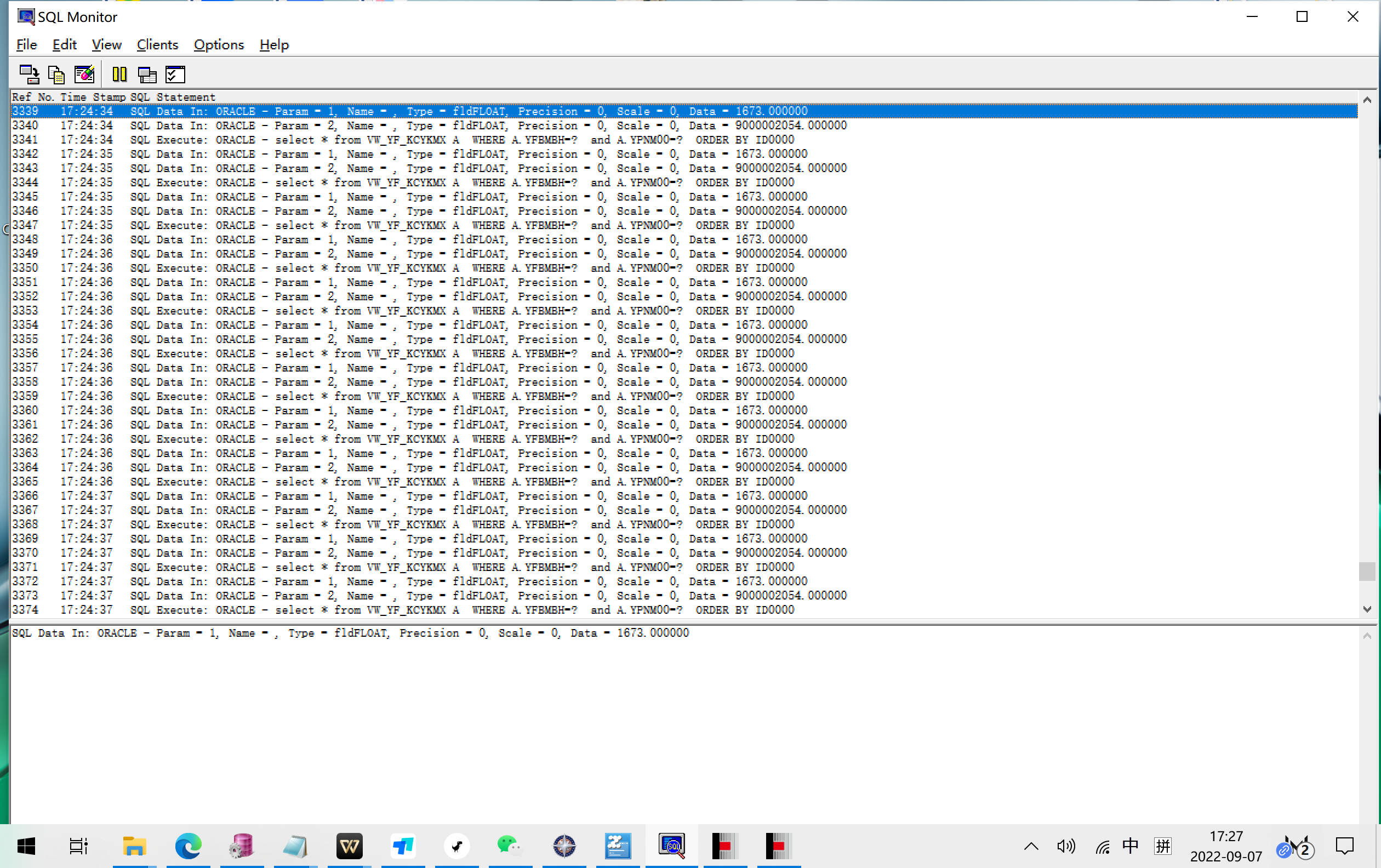
Task: Click the Save Log window-to-disk toolbar icon
Action: pyautogui.click(x=28, y=74)
